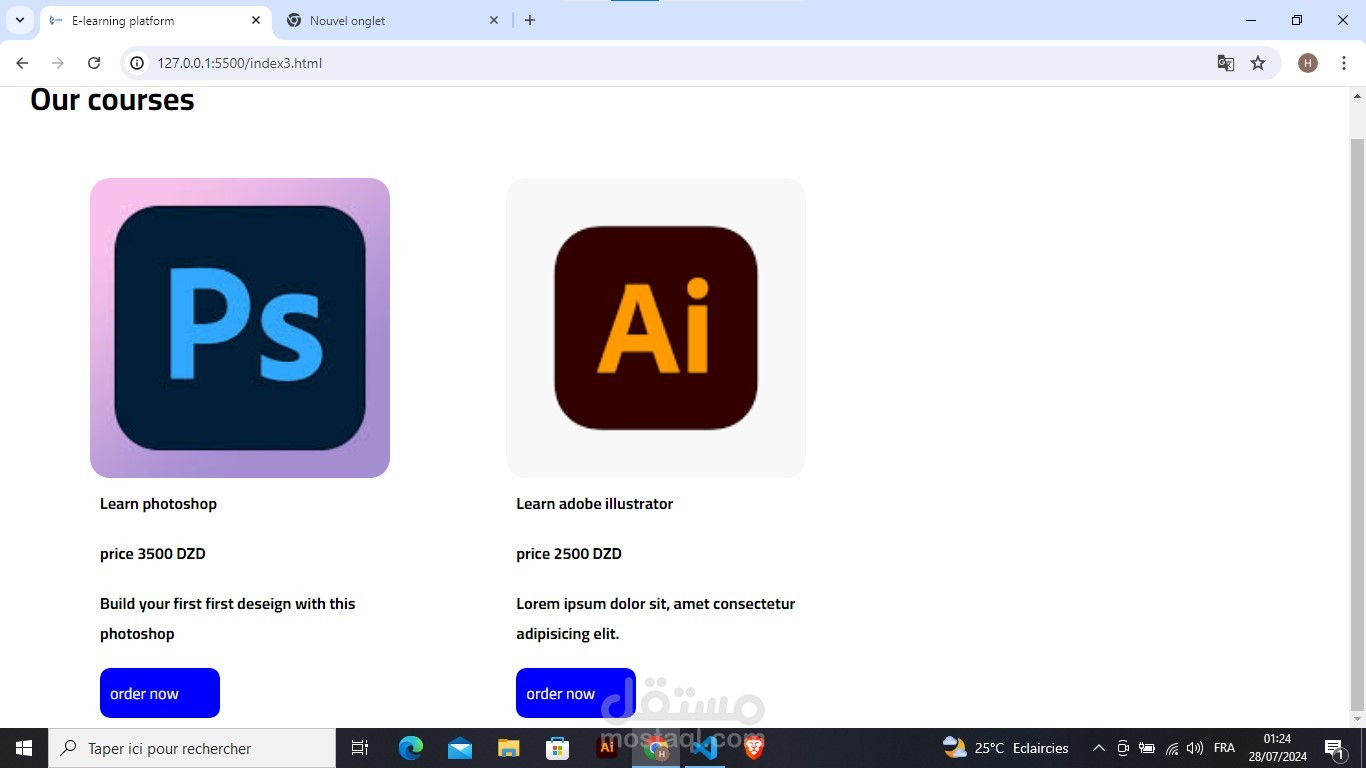This screenshot has width=1366, height=768.
Task: Go back to the previous page
Action: pos(22,63)
